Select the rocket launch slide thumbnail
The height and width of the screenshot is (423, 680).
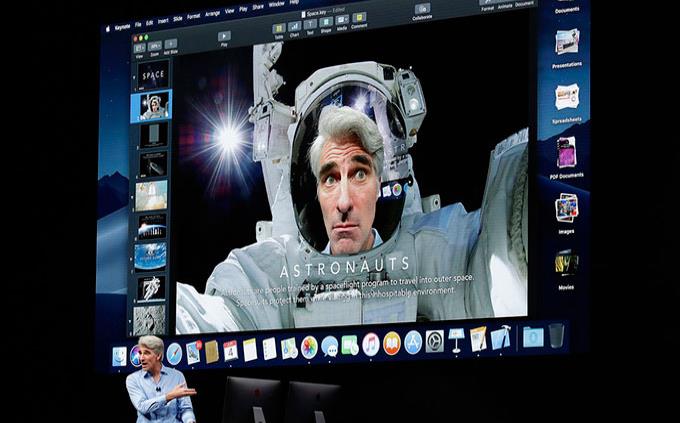tap(151, 196)
